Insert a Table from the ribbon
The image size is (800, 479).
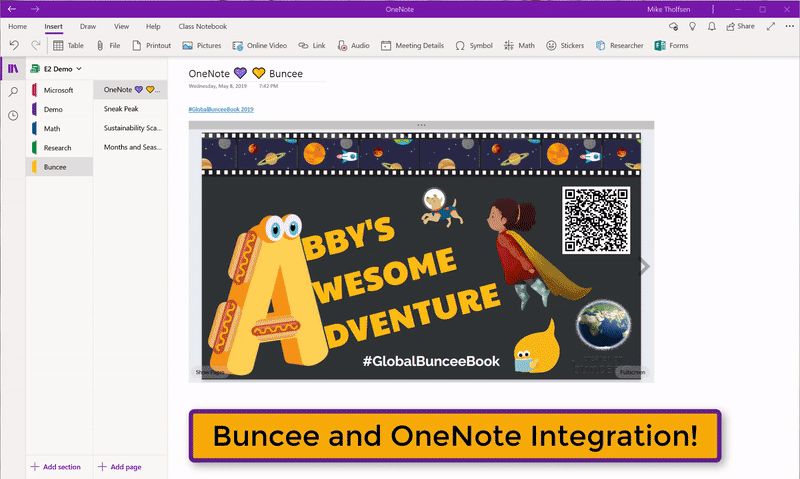coord(68,45)
